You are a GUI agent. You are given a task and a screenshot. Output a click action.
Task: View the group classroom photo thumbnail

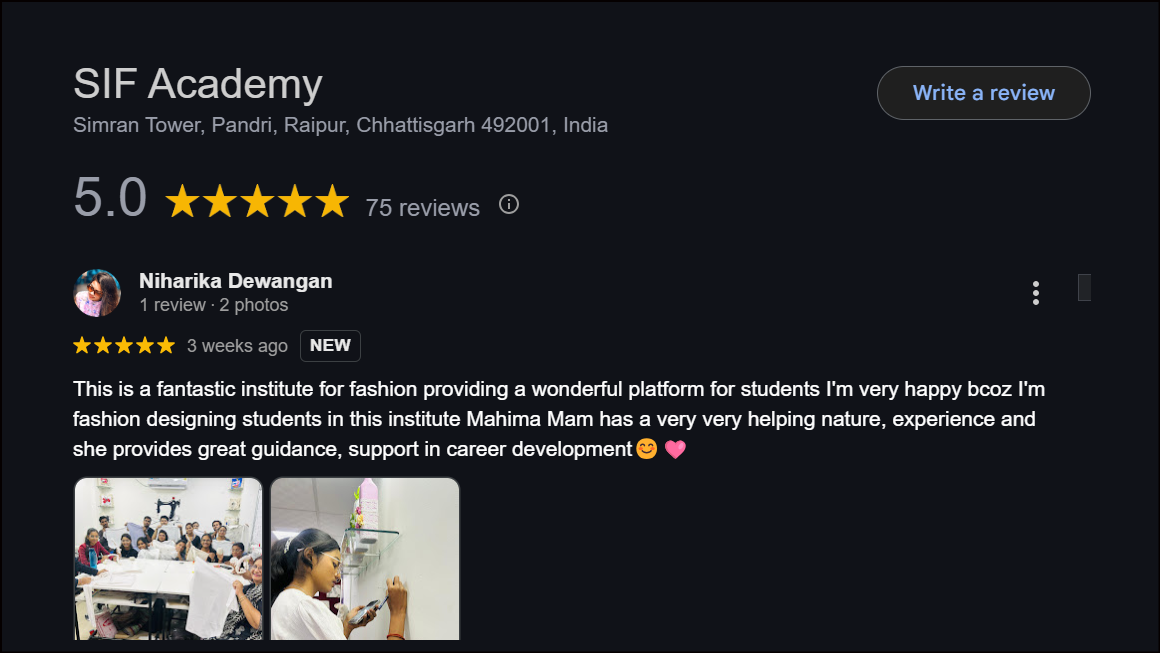(x=168, y=558)
